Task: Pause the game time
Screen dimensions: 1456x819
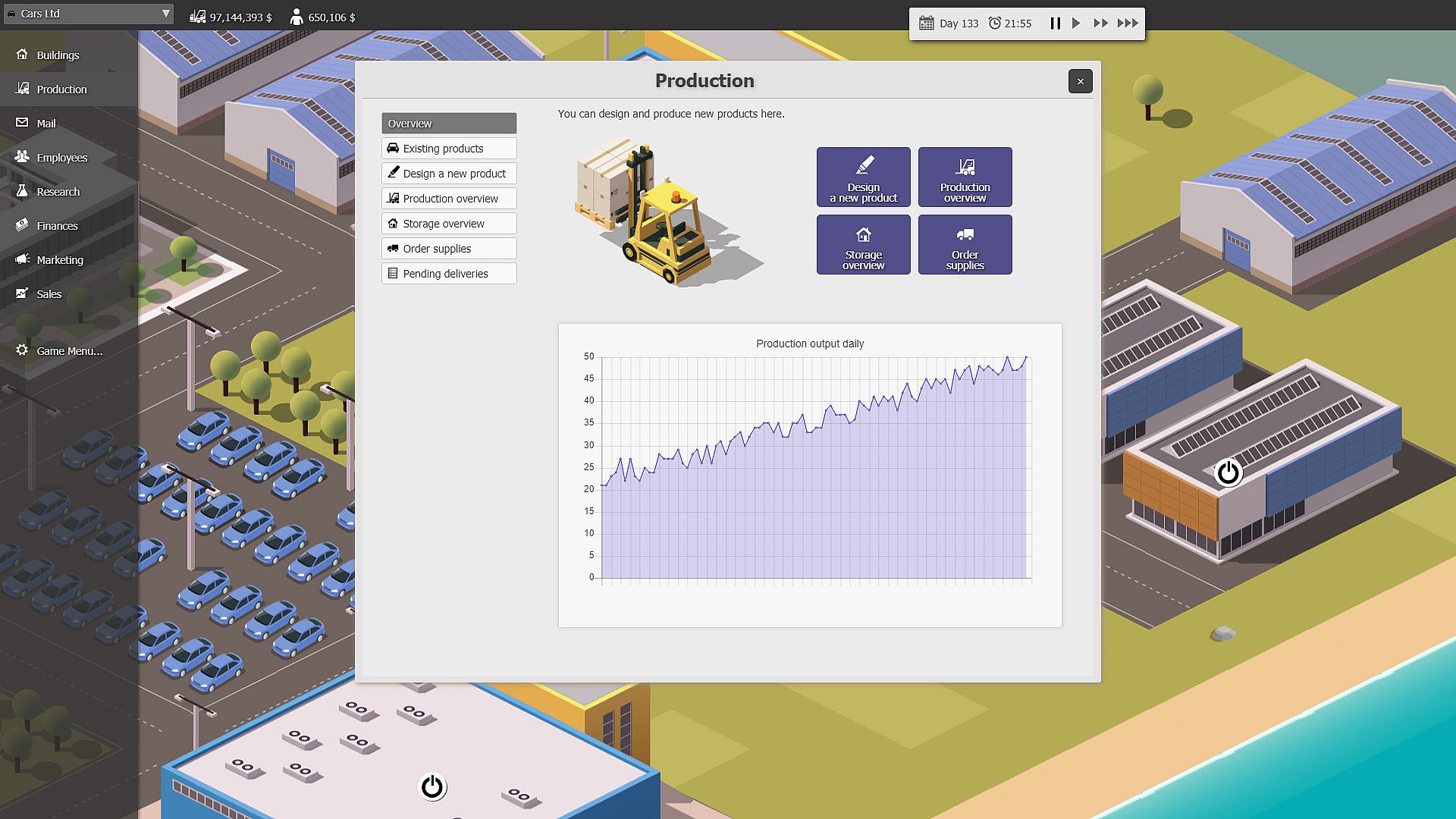Action: click(1055, 24)
